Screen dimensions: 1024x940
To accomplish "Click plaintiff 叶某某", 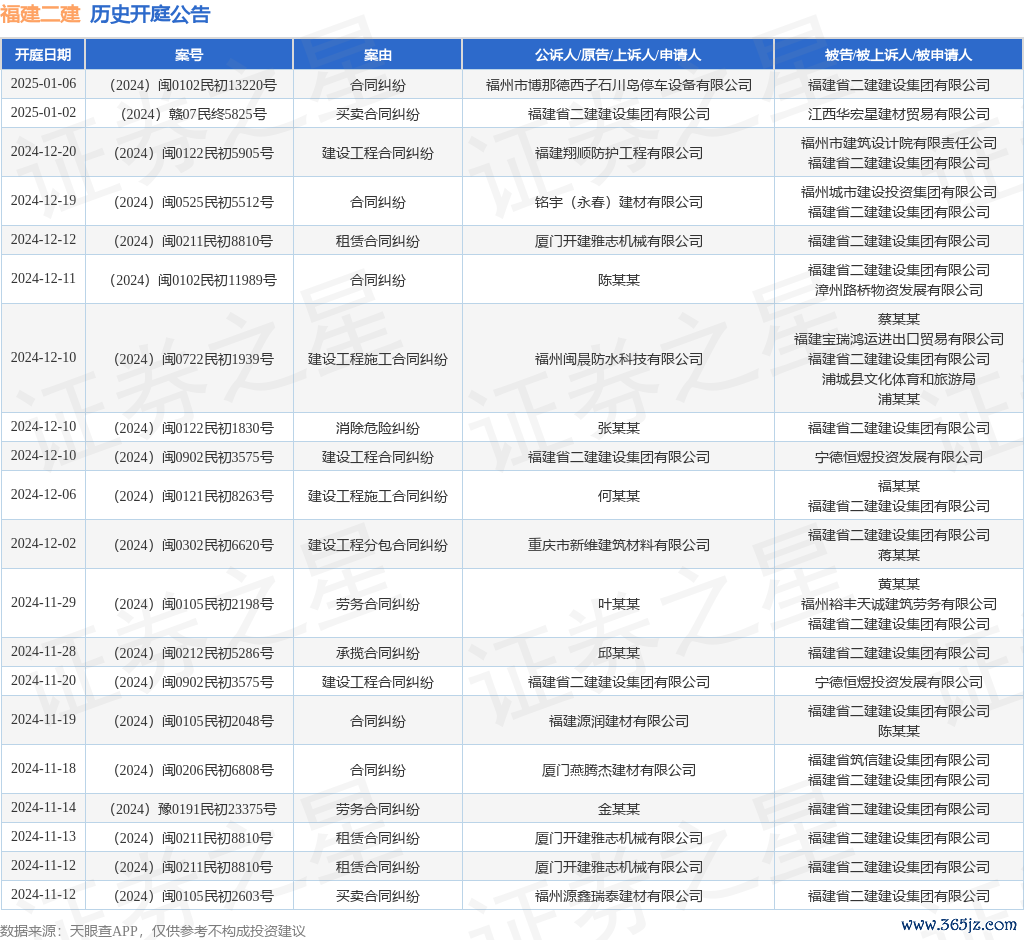I will (618, 604).
